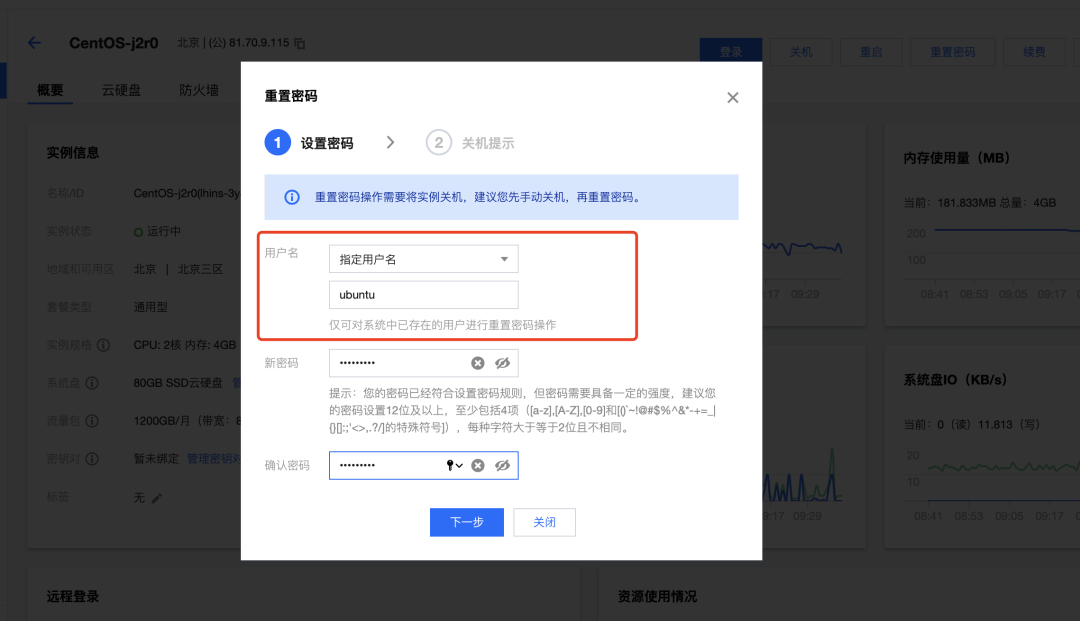Copy the IP address 81.70.9.115 via copy icon

pos(300,43)
